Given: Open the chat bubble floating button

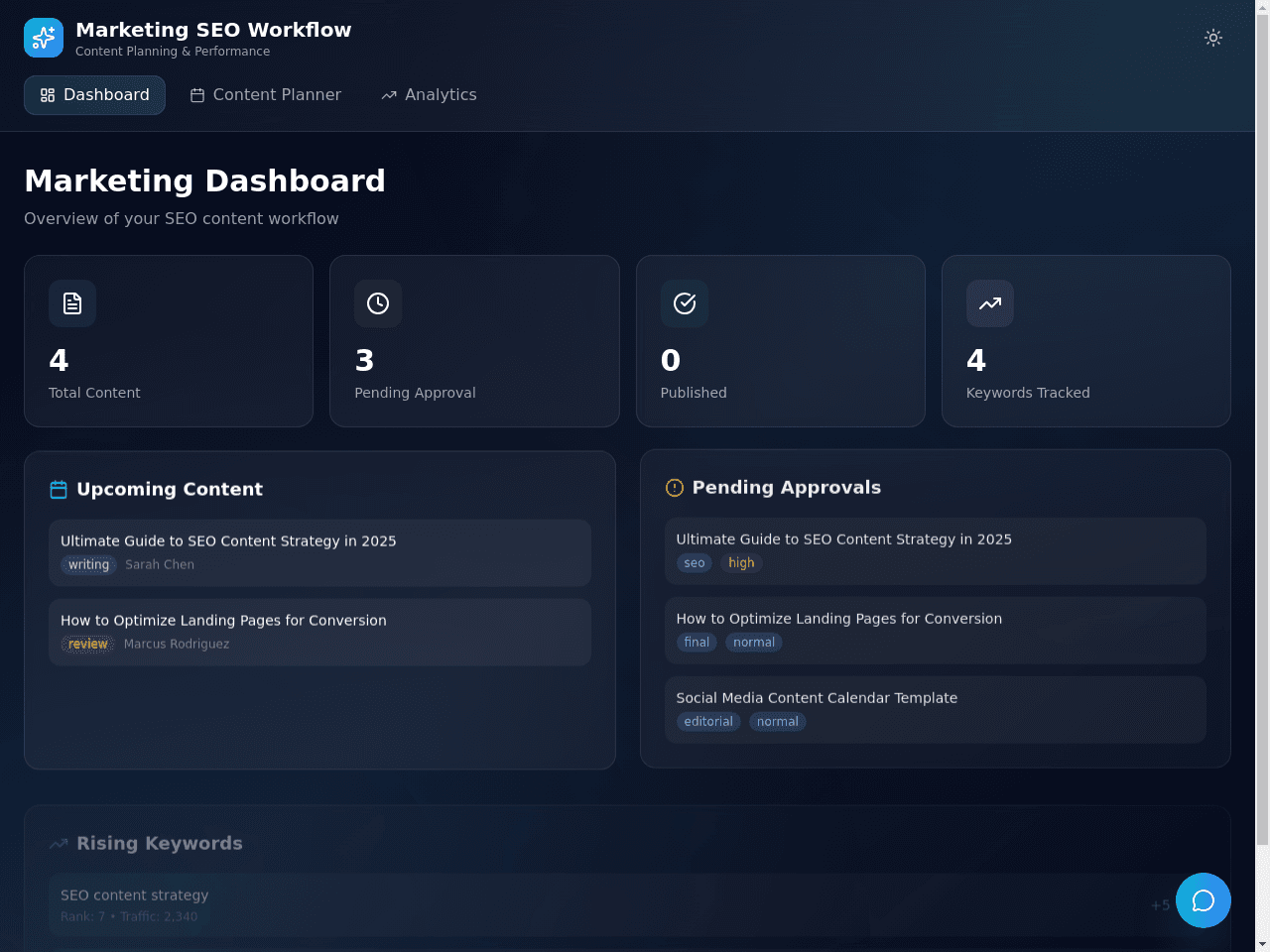Looking at the screenshot, I should pos(1204,900).
